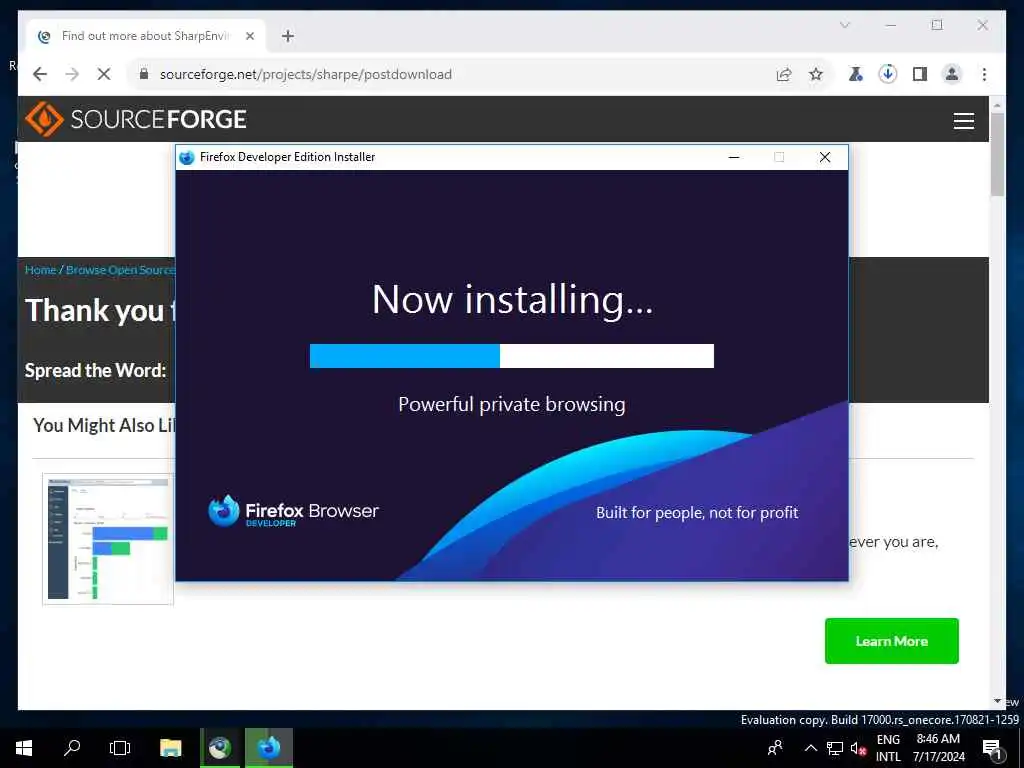This screenshot has height=768, width=1024.
Task: Stop loading the SourceForge page
Action: [x=104, y=74]
